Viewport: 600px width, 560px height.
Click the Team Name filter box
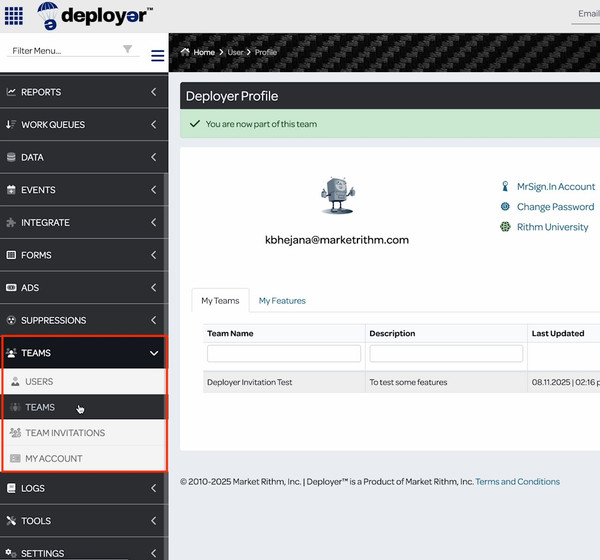click(284, 353)
